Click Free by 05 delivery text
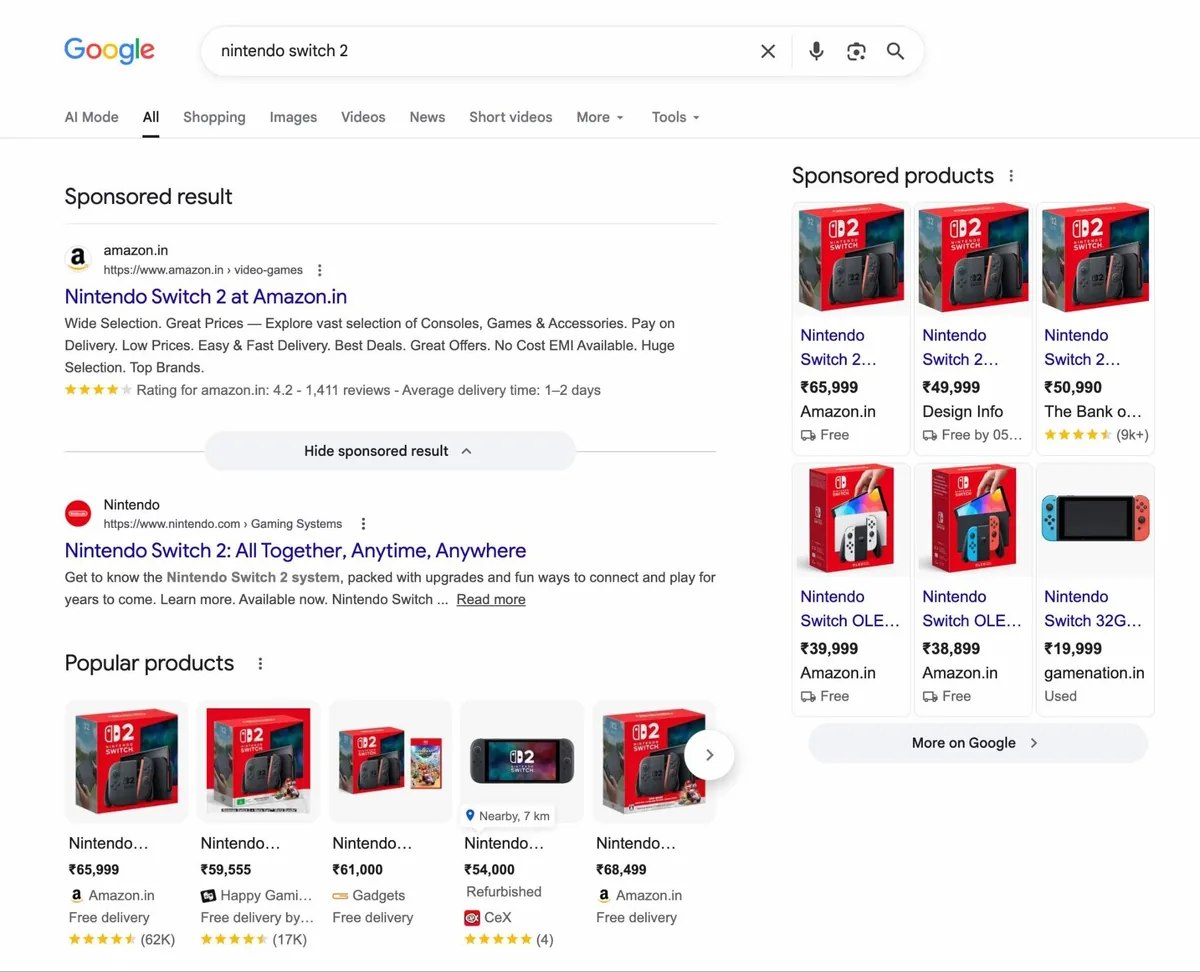1200x972 pixels. 973,435
